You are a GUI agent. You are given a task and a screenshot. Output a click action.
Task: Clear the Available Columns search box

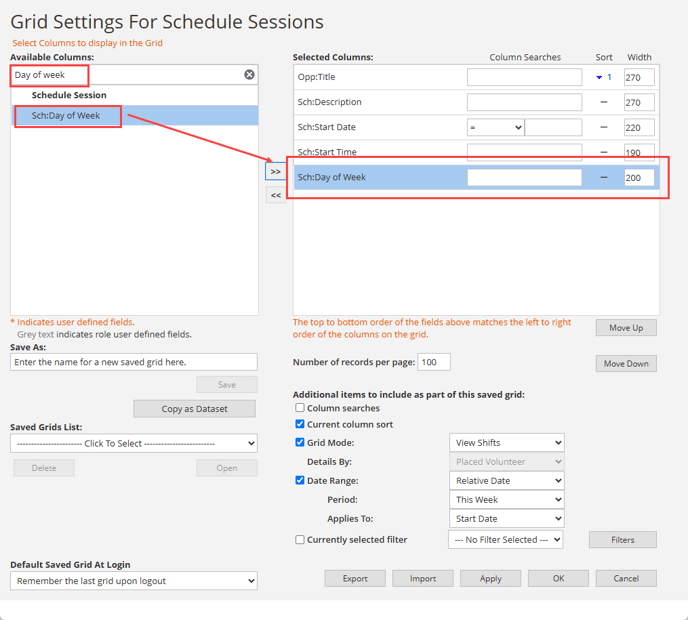point(249,75)
